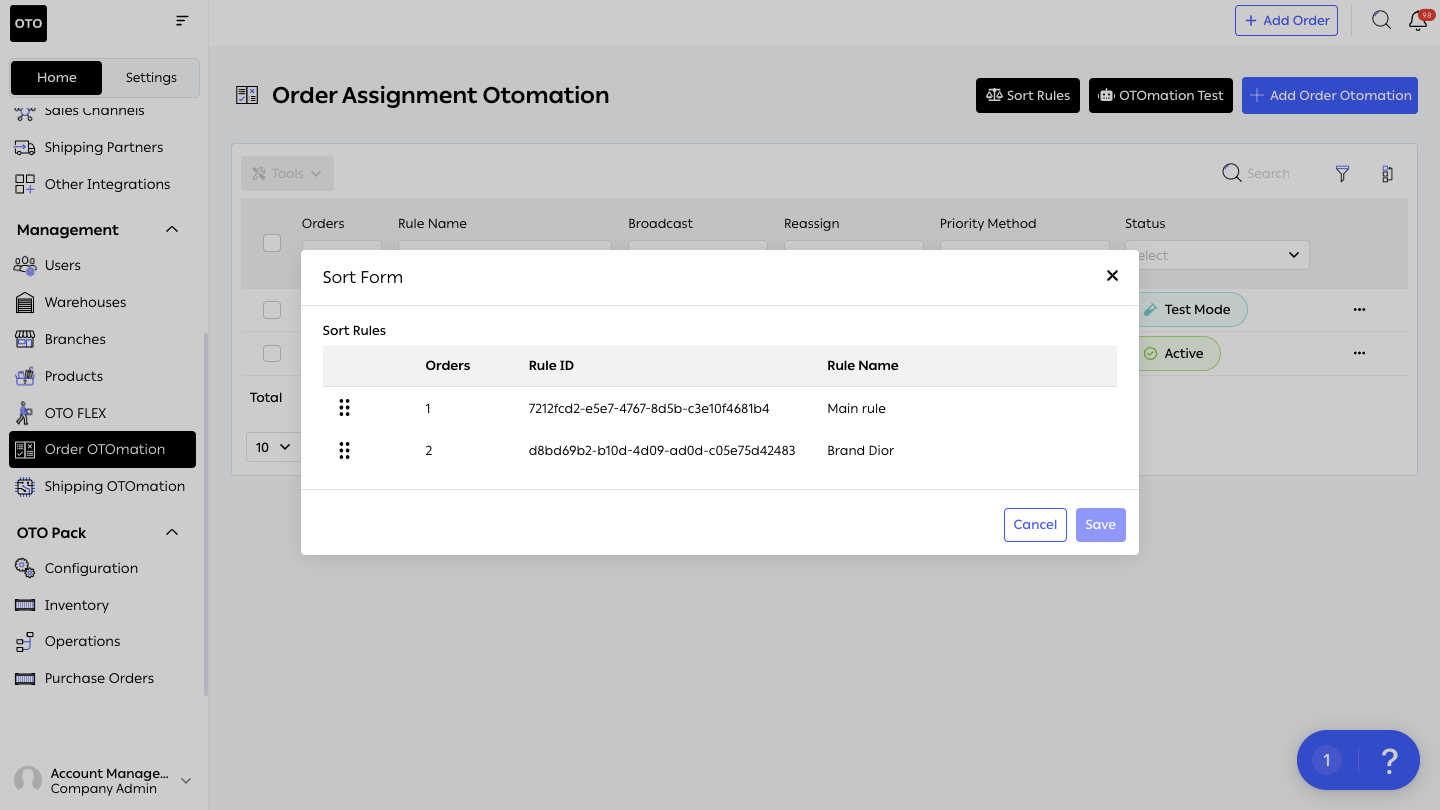Screen dimensions: 1440x810
Task: Click the Users icon in sidebar
Action: [x=25, y=265]
